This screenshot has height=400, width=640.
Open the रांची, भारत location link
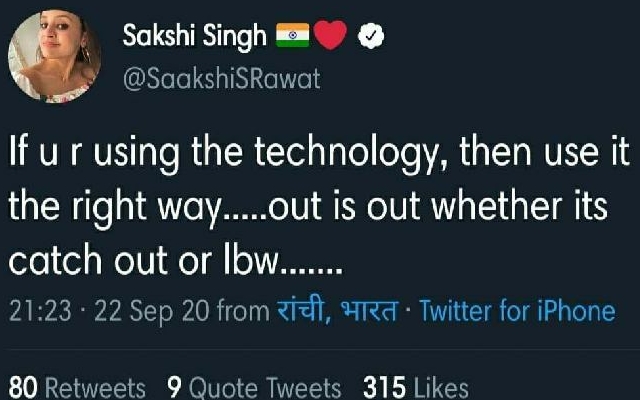pyautogui.click(x=338, y=311)
